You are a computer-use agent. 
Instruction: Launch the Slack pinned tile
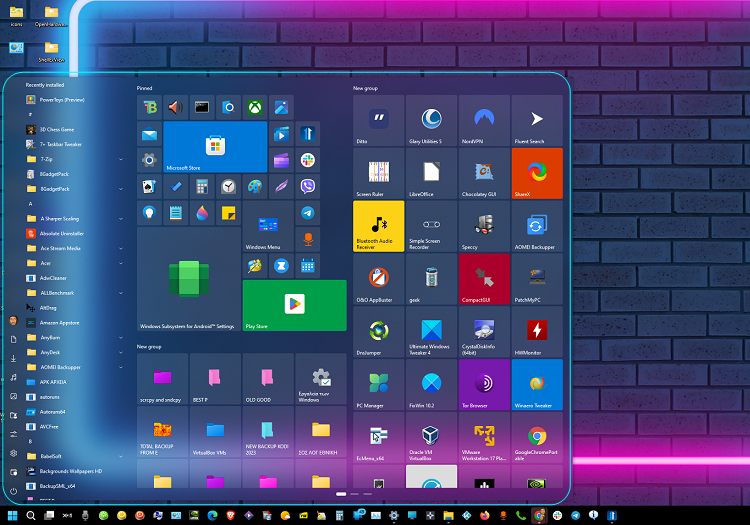pos(308,160)
